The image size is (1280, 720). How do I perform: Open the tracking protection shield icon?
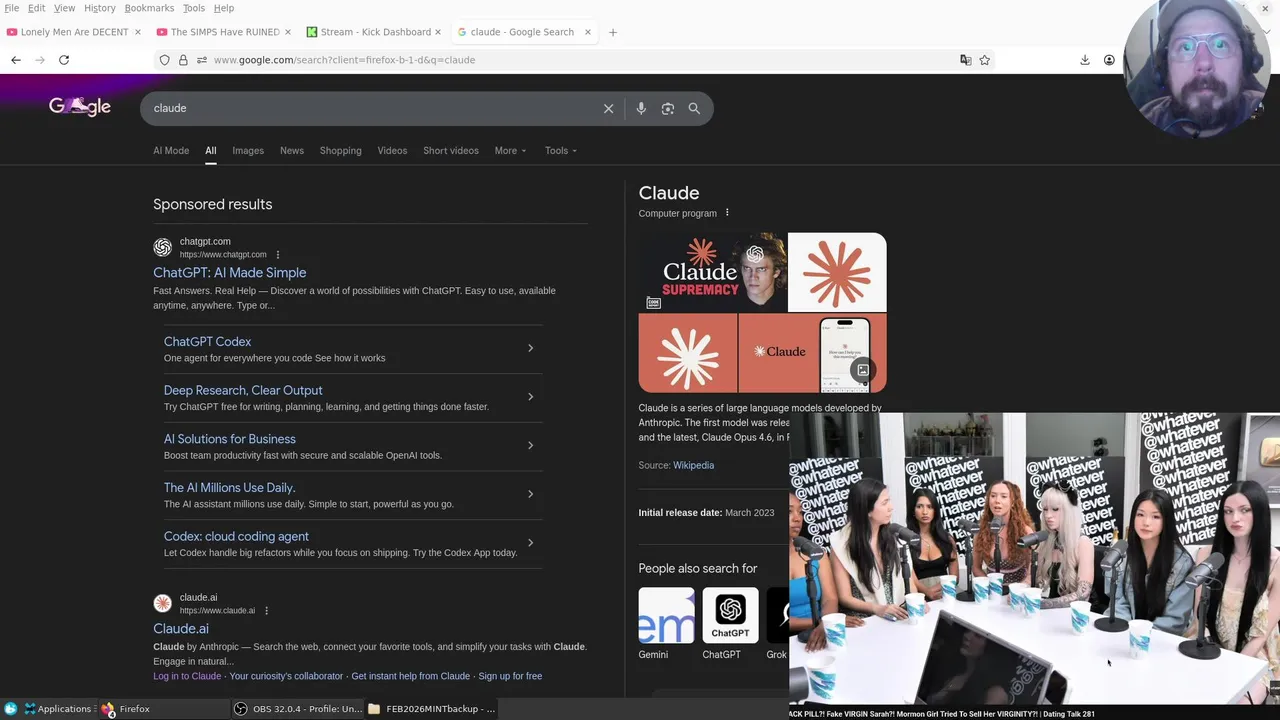(165, 60)
